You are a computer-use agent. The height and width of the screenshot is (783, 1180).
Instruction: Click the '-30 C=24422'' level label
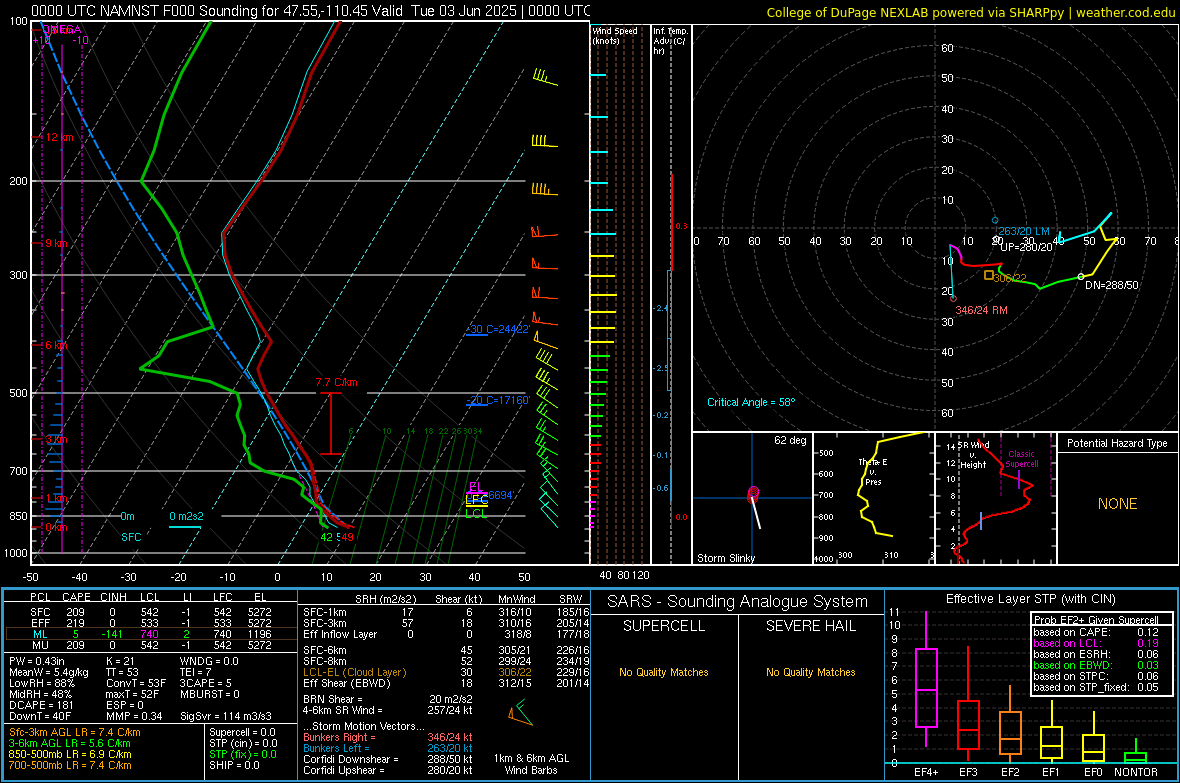coord(498,329)
